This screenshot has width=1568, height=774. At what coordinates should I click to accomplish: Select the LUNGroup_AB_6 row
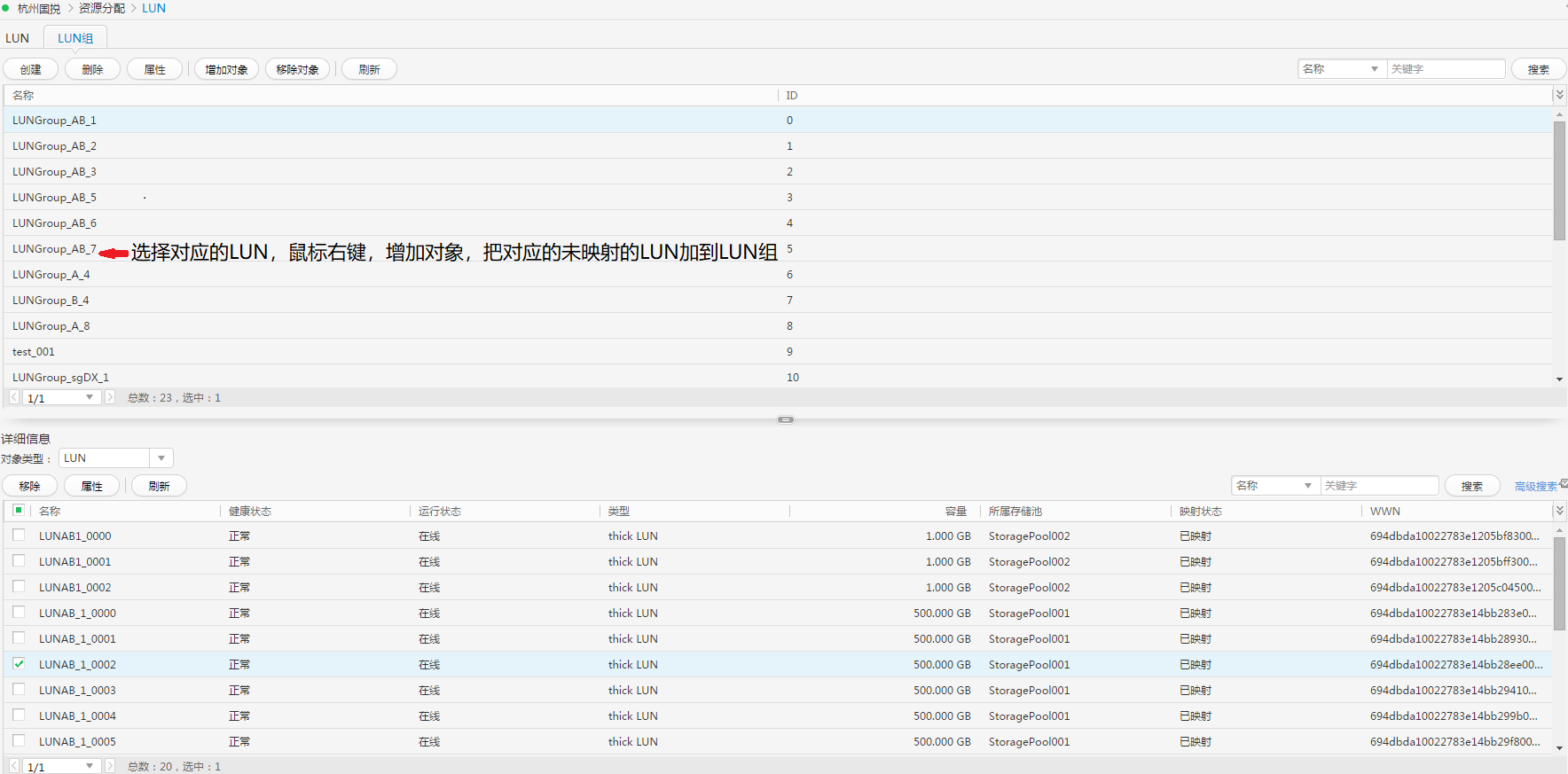[777, 223]
